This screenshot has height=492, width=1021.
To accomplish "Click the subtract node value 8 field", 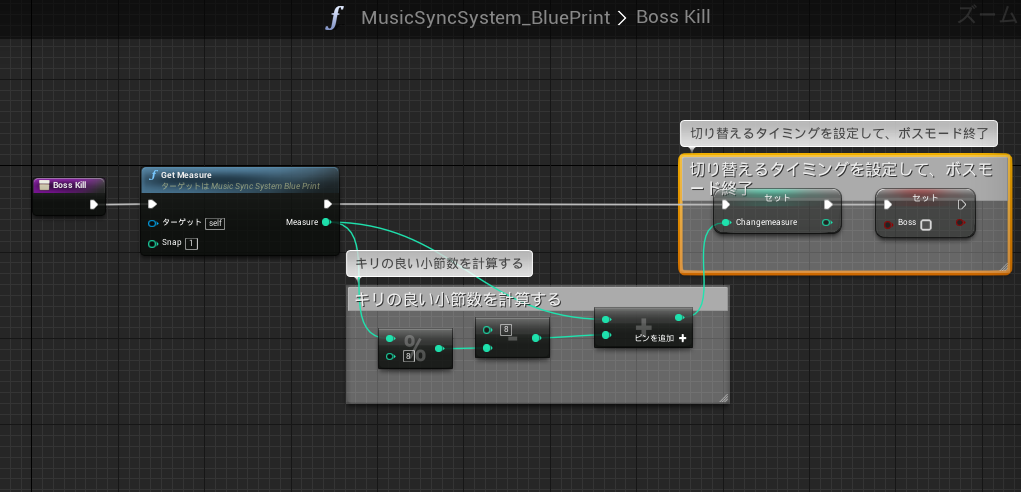I will point(506,330).
